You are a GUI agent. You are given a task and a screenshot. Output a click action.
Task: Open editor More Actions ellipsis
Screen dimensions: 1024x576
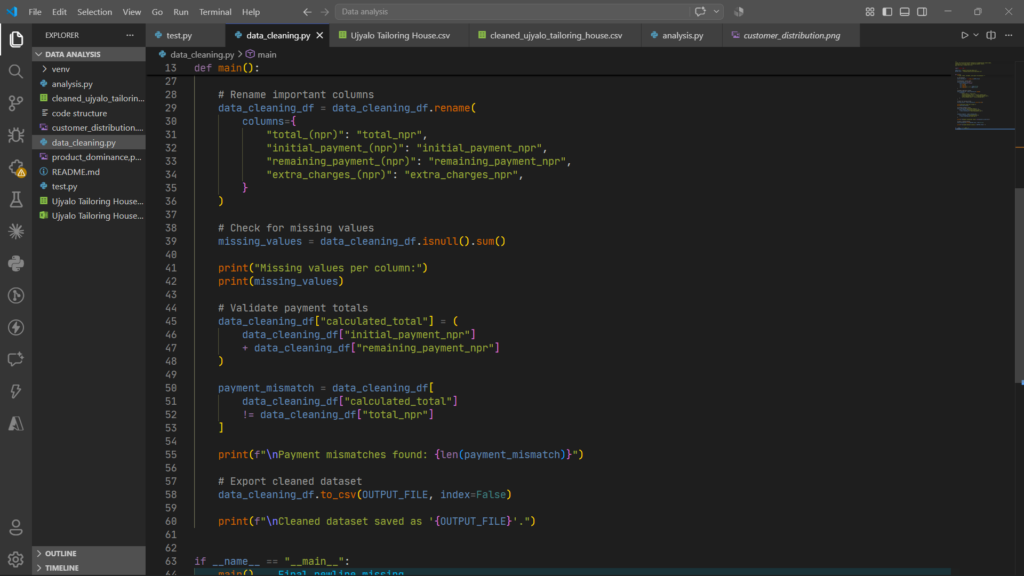1009,35
